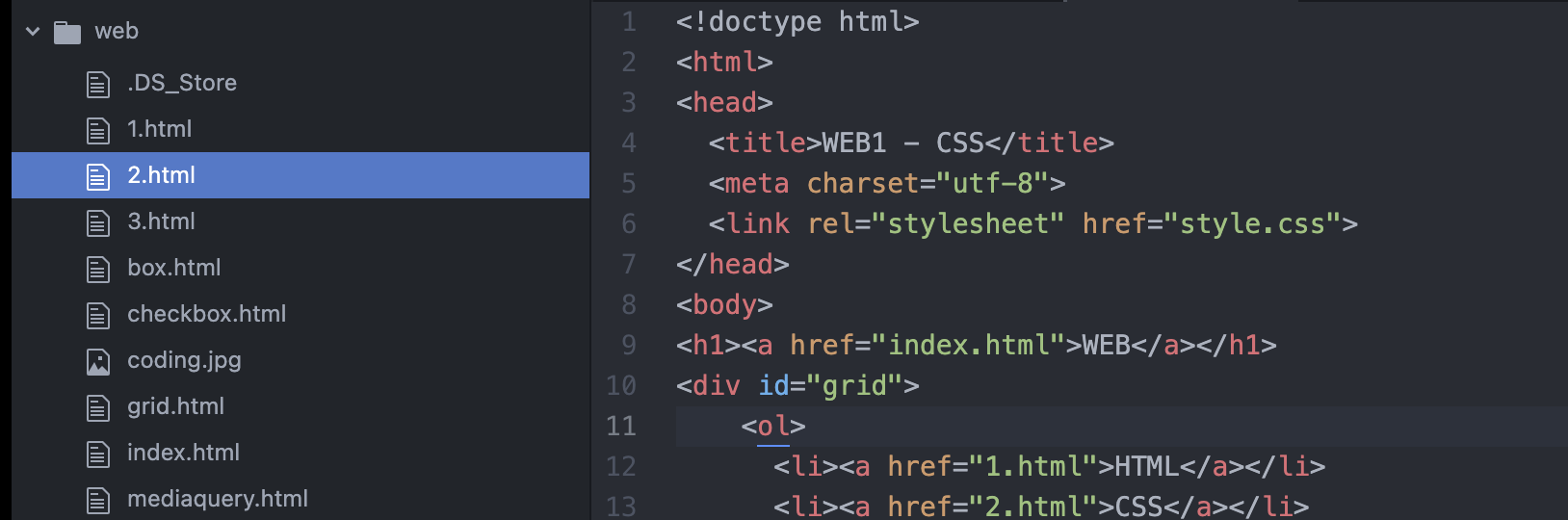Click the 1.html file icon

pos(98,130)
